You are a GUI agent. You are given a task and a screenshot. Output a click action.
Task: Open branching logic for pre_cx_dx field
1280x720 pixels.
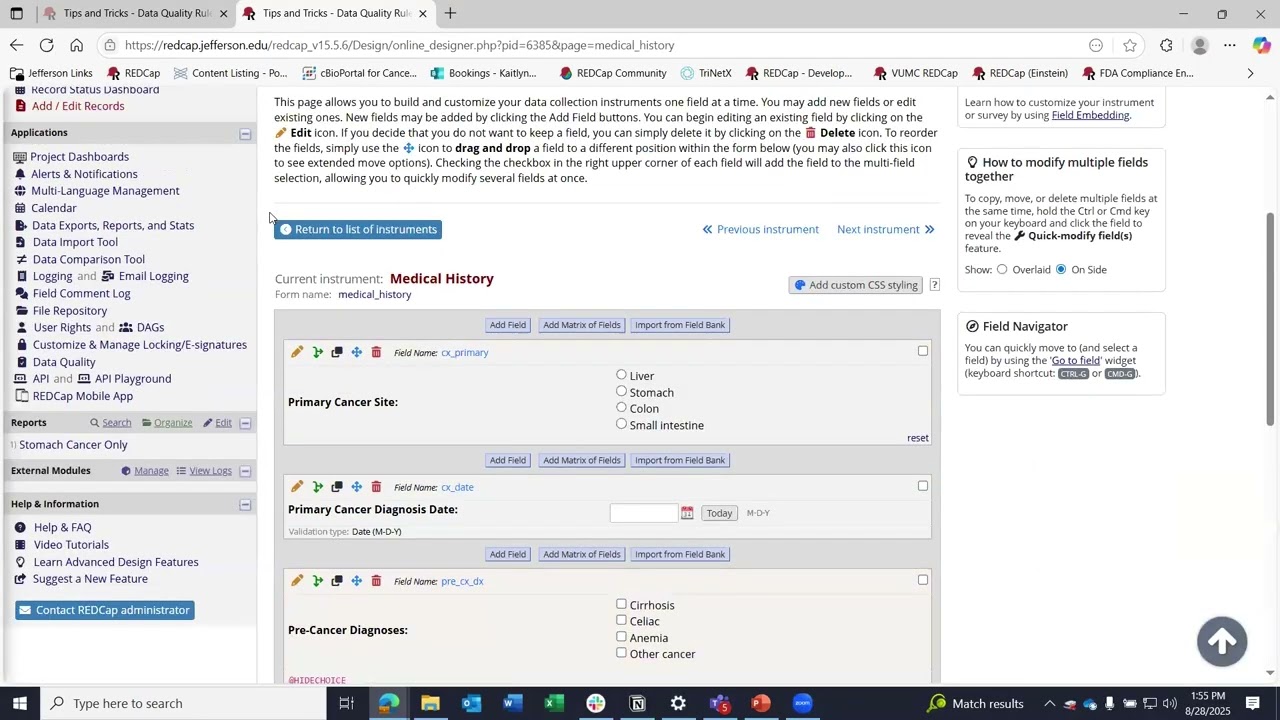tap(317, 581)
